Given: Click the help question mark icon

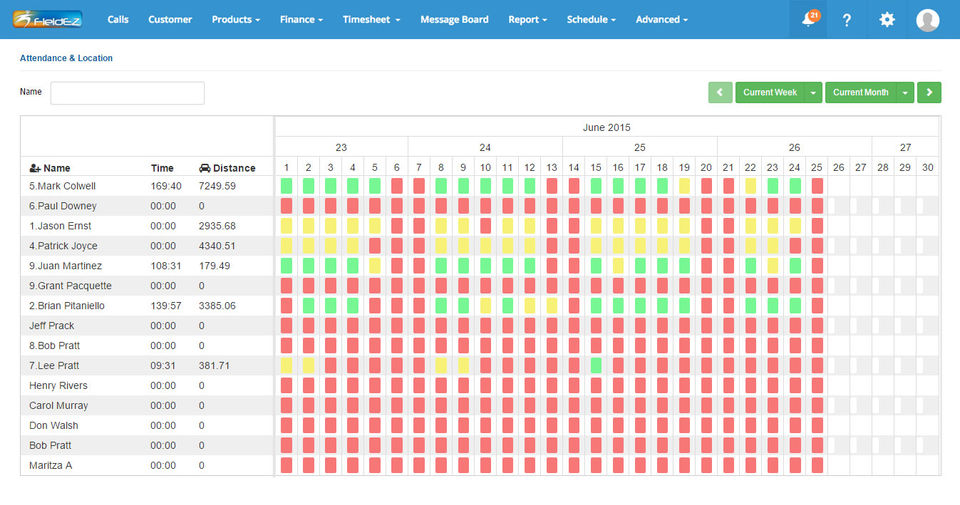Looking at the screenshot, I should click(x=847, y=20).
